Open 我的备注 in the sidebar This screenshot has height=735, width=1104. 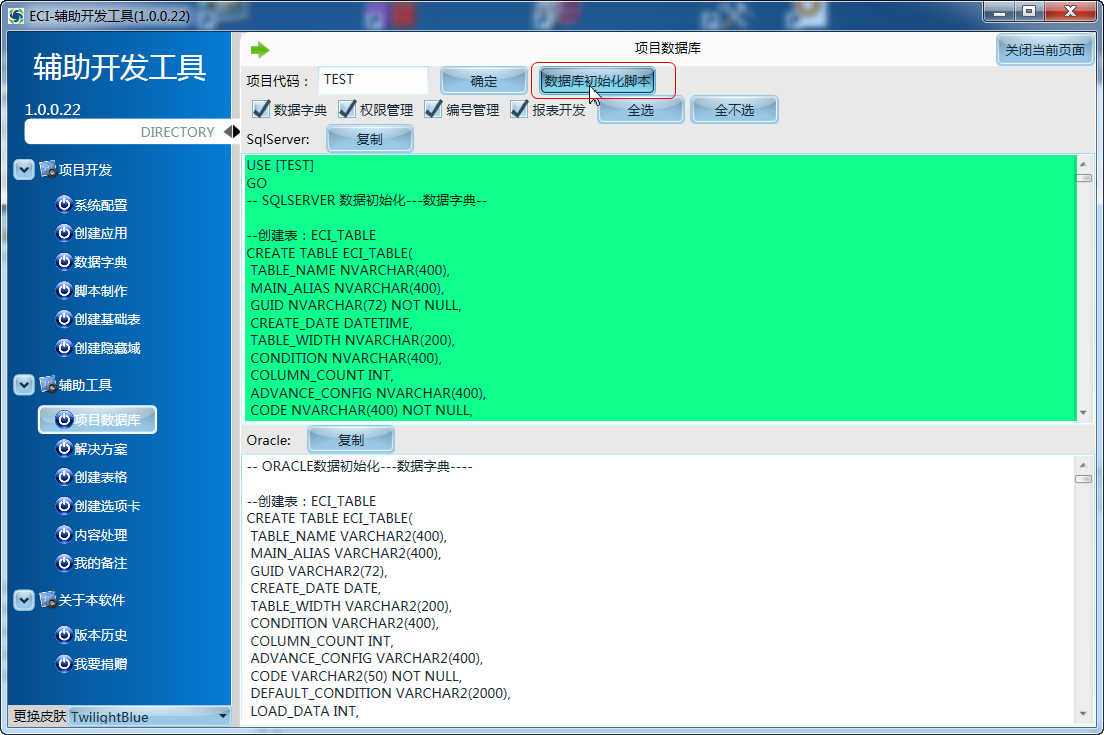[100, 563]
